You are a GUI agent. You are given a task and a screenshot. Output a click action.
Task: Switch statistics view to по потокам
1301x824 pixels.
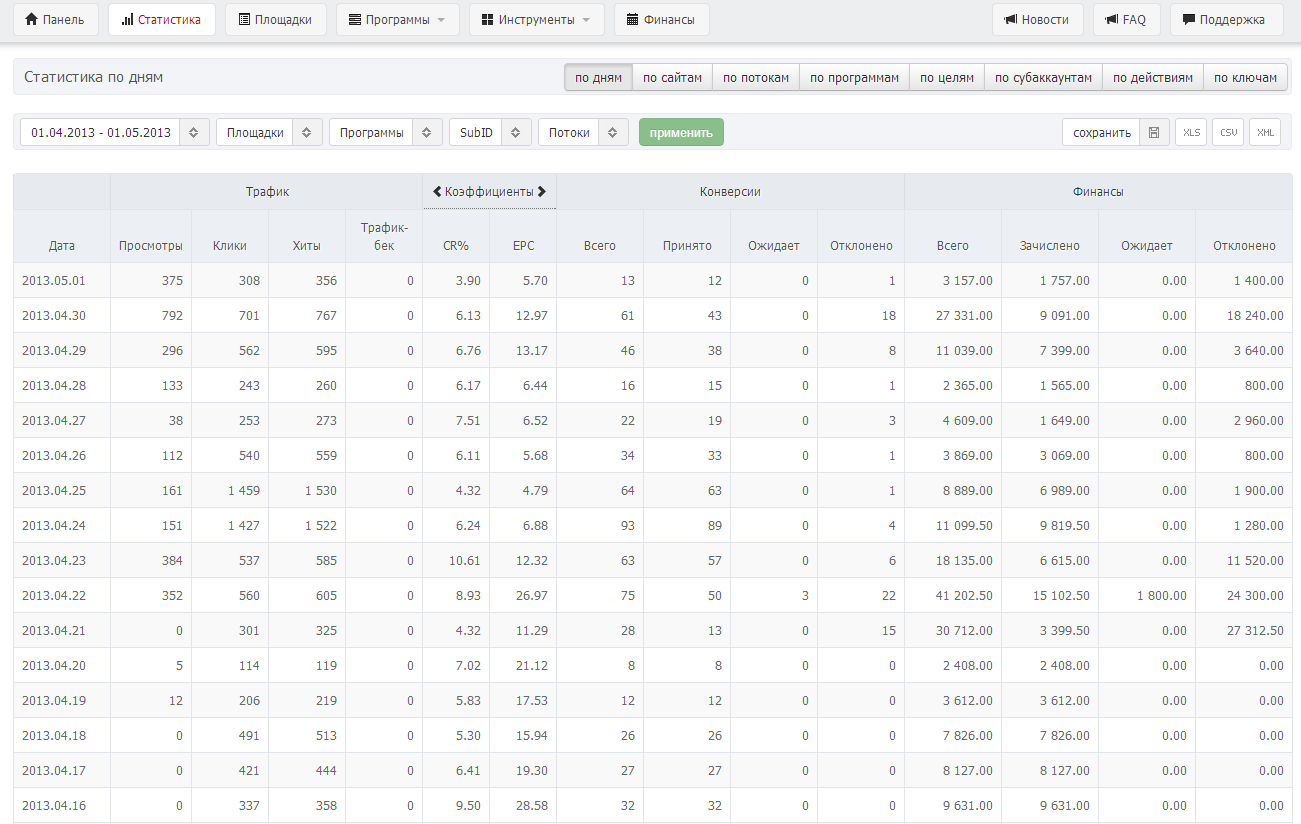pyautogui.click(x=755, y=77)
